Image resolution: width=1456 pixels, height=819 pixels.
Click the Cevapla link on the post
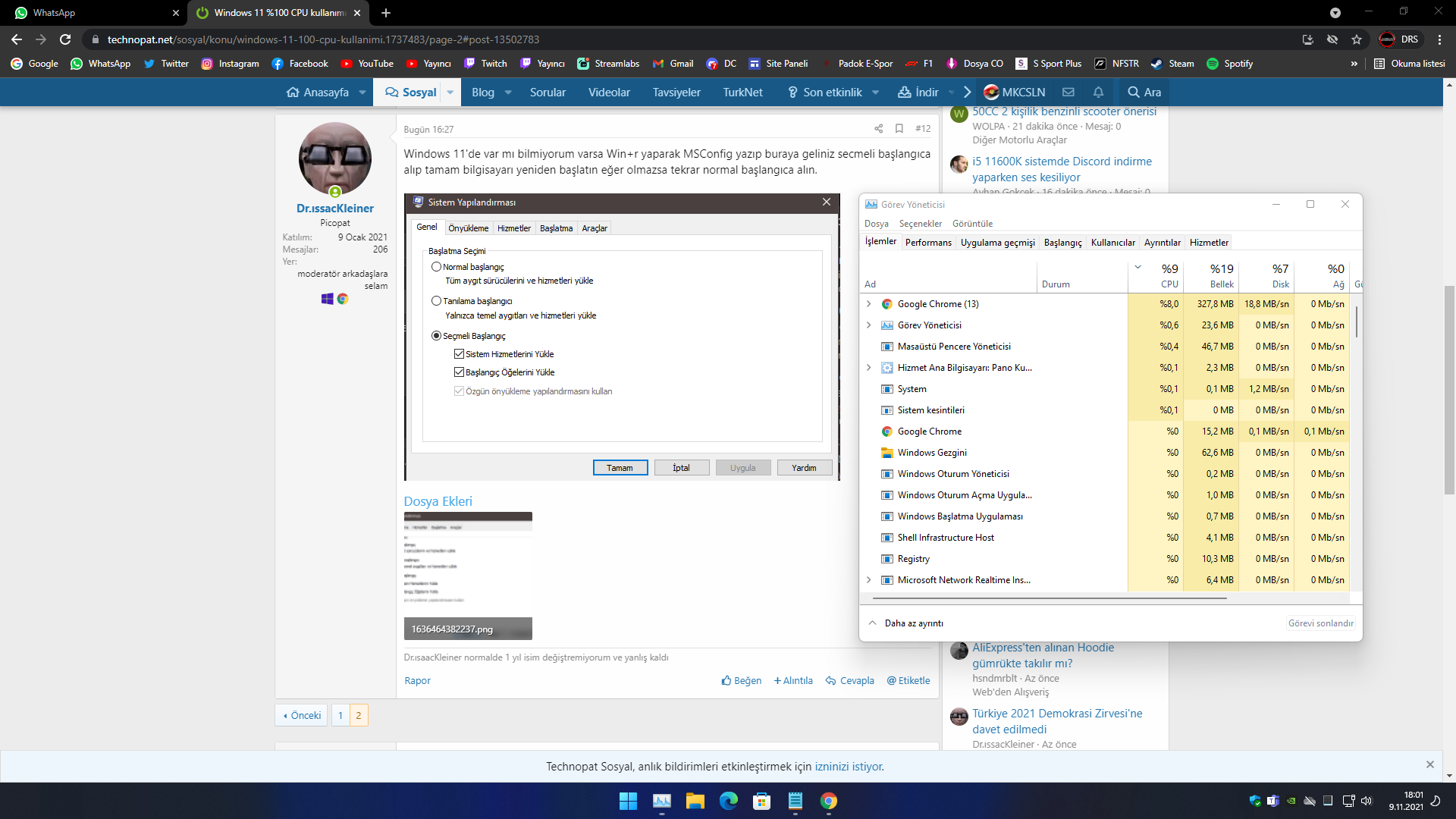pos(850,681)
